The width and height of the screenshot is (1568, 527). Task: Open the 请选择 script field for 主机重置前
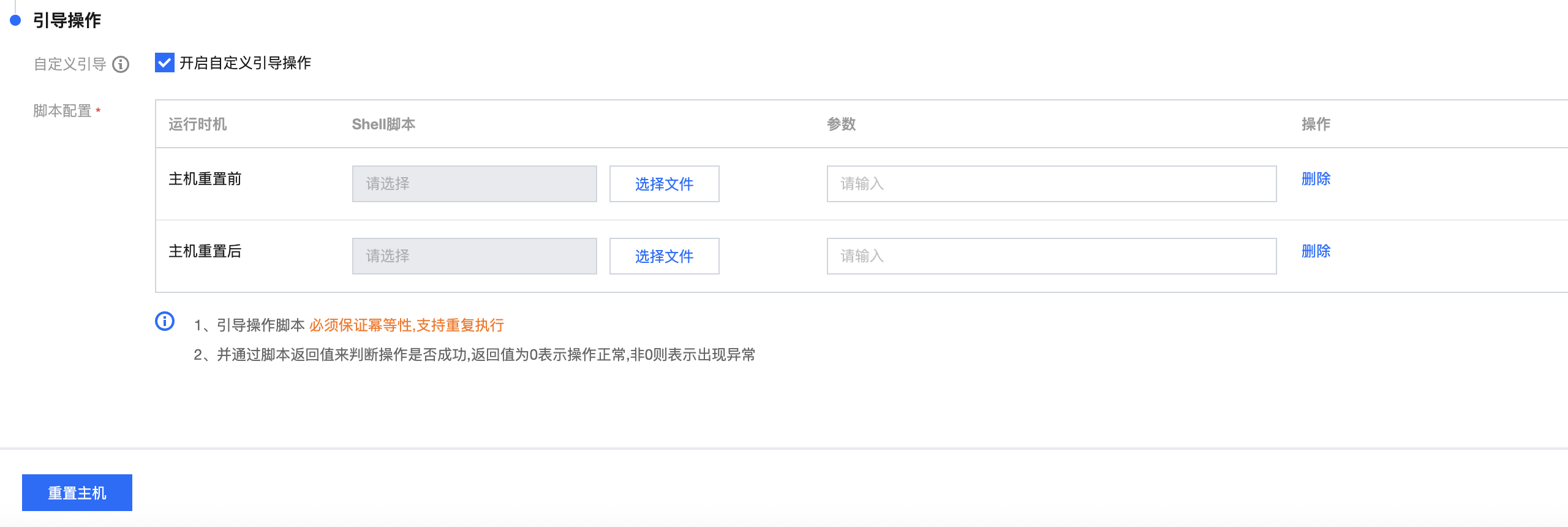point(474,184)
